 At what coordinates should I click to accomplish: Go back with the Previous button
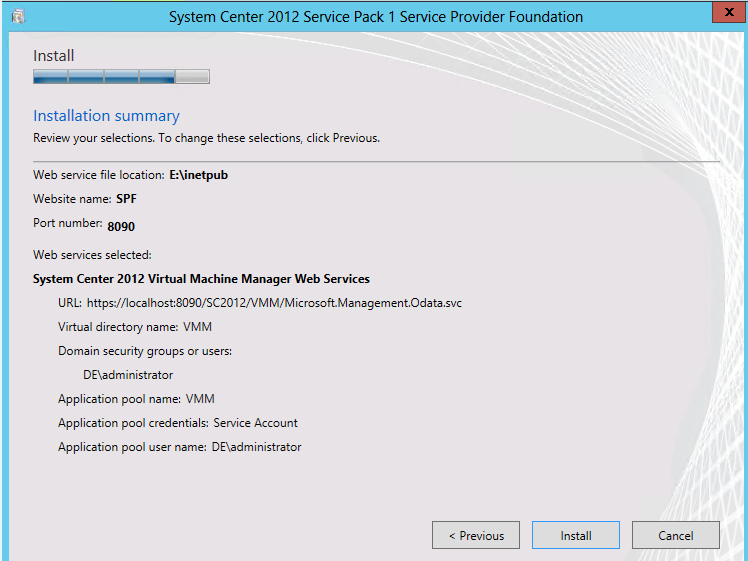pos(475,535)
